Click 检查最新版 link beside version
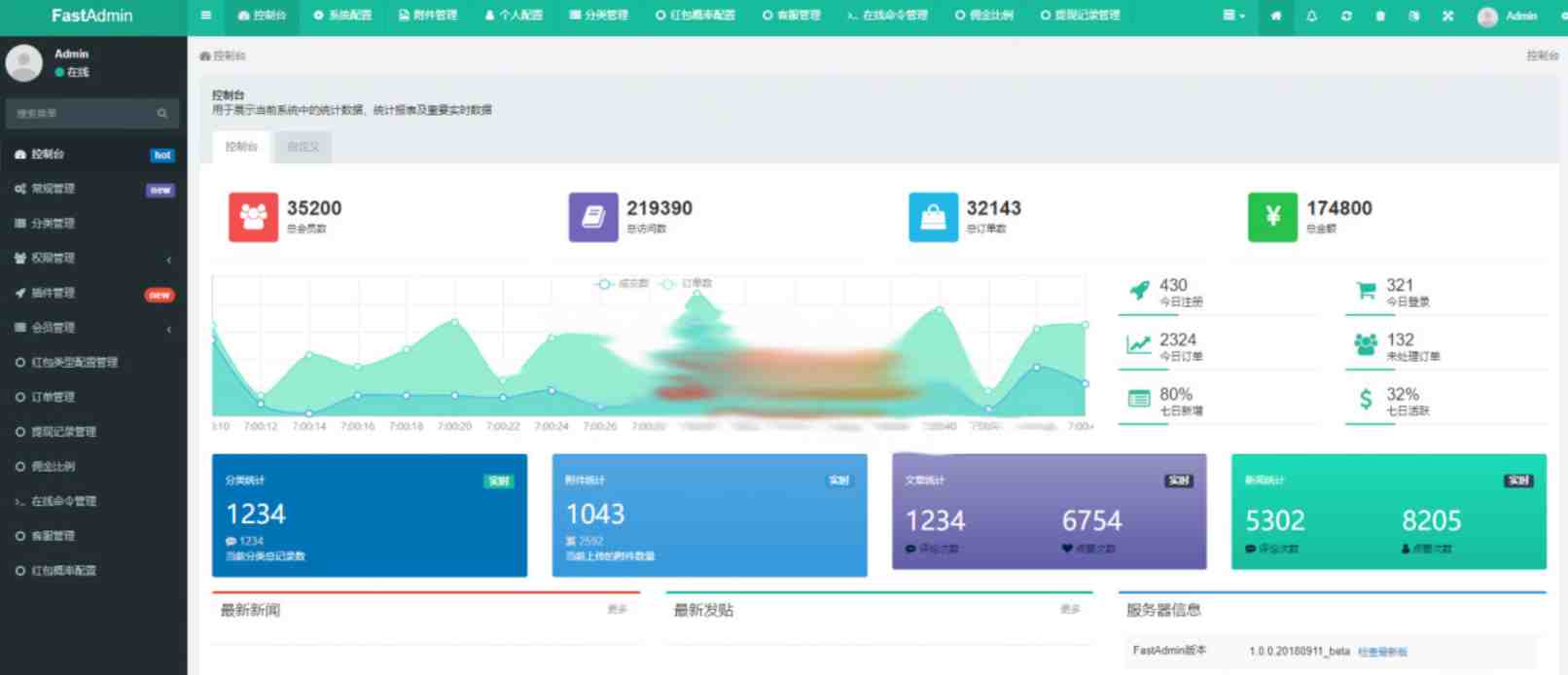 click(1382, 652)
